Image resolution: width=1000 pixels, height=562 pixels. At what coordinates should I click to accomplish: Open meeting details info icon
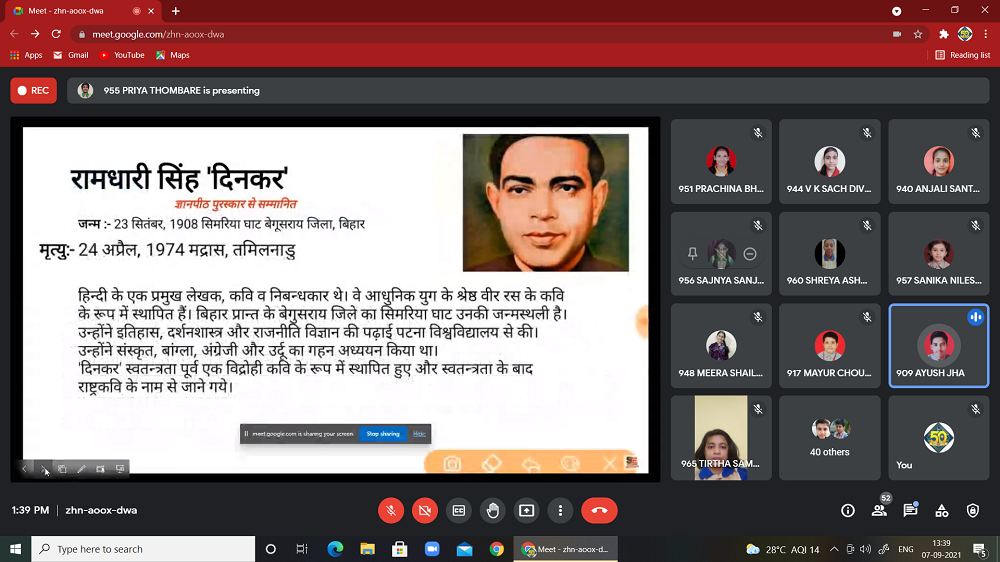point(848,510)
